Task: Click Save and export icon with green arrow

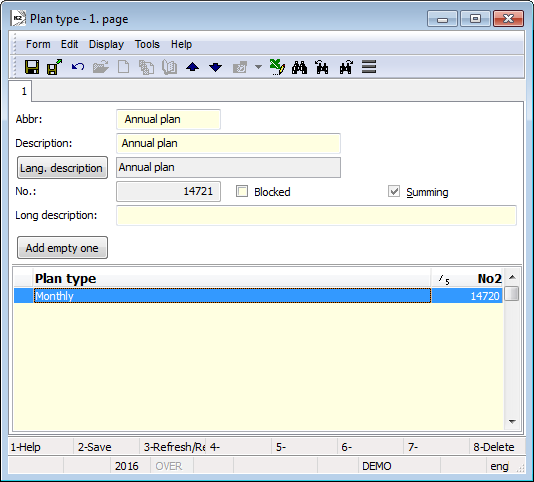Action: click(x=54, y=67)
